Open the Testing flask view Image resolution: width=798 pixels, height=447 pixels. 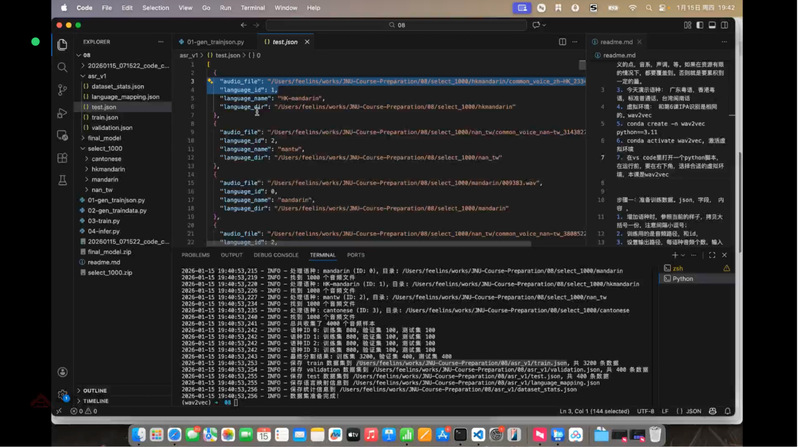(62, 180)
